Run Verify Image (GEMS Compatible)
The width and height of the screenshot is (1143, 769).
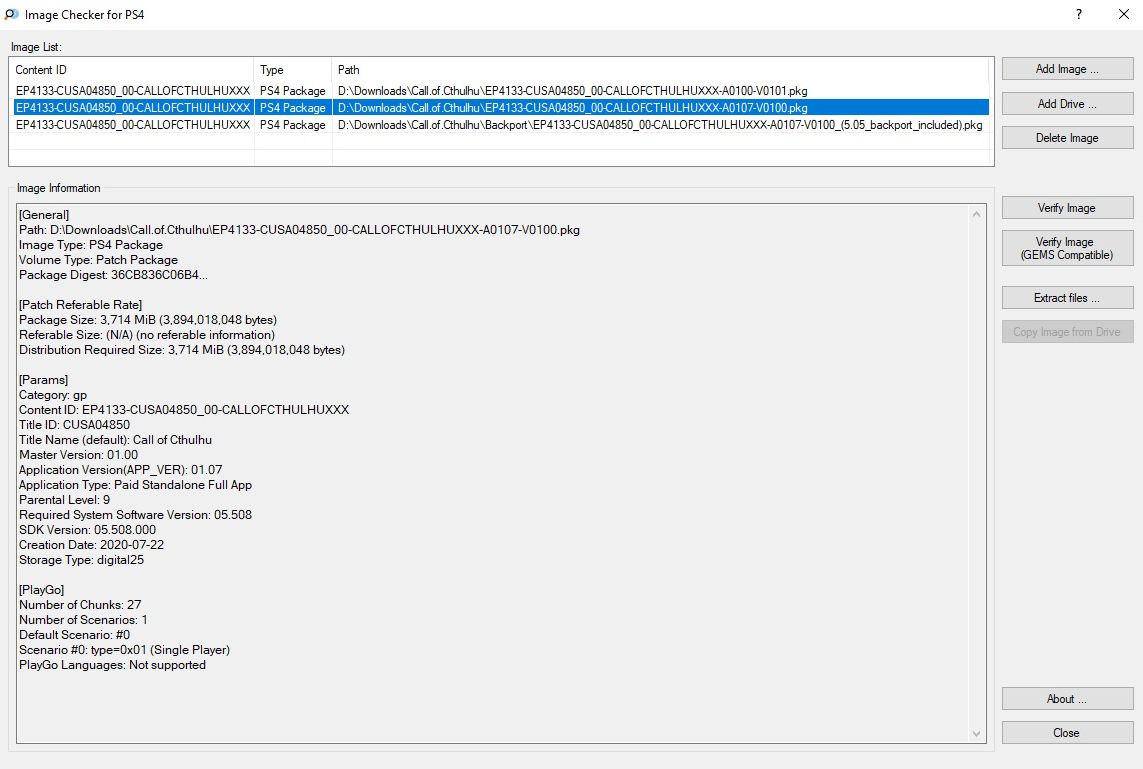click(1067, 249)
